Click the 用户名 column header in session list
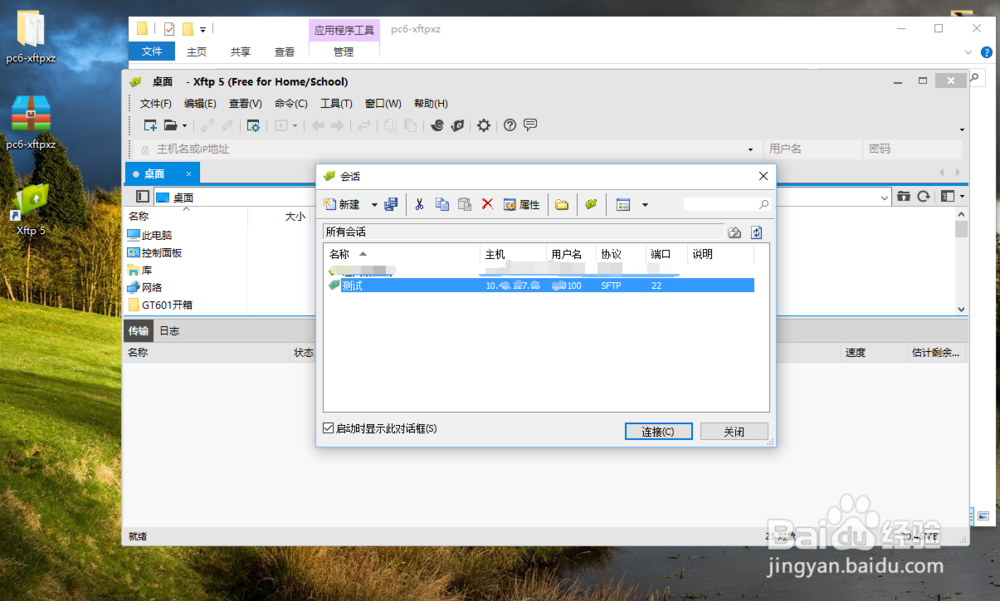This screenshot has height=601, width=1000. click(x=571, y=254)
